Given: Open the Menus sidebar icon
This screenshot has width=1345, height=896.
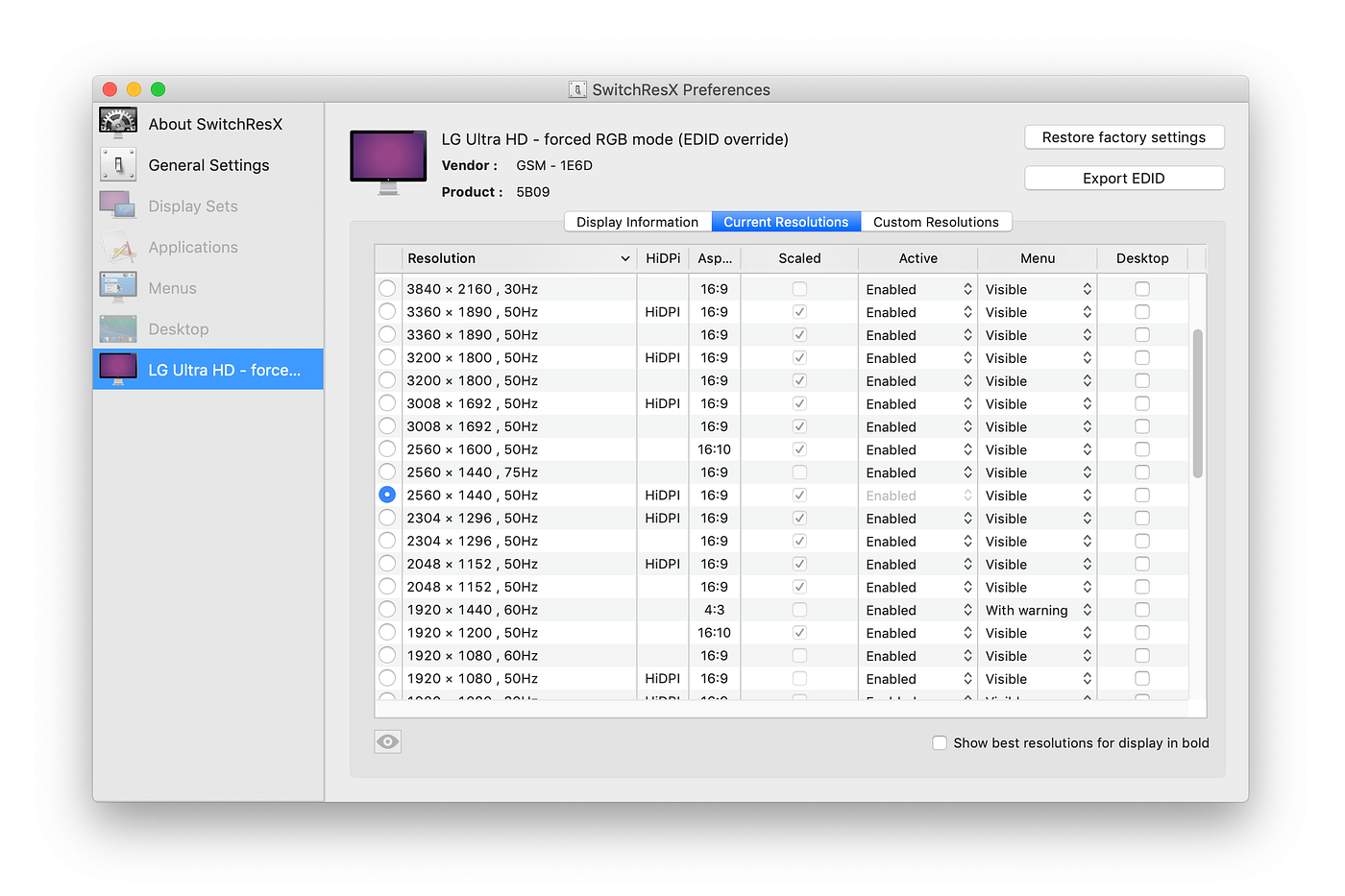Looking at the screenshot, I should [x=118, y=288].
